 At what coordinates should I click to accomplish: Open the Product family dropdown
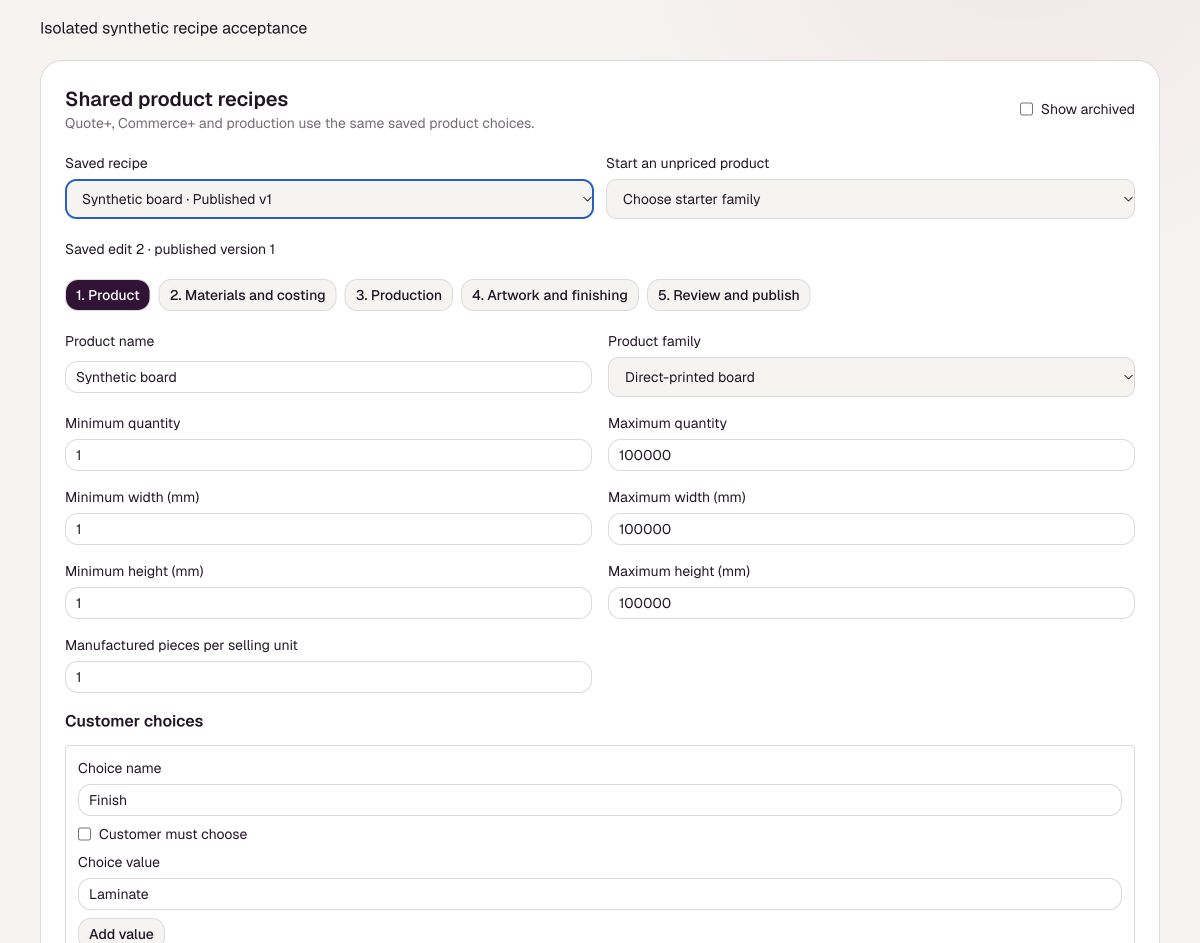click(x=871, y=377)
